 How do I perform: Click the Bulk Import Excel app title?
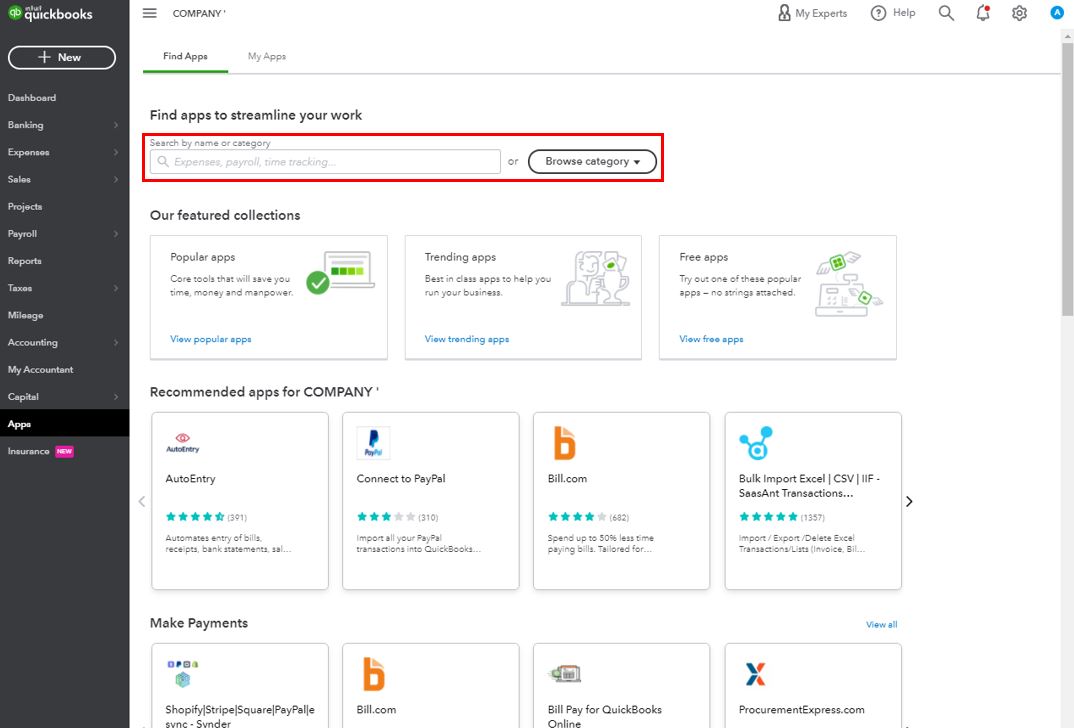pyautogui.click(x=809, y=486)
